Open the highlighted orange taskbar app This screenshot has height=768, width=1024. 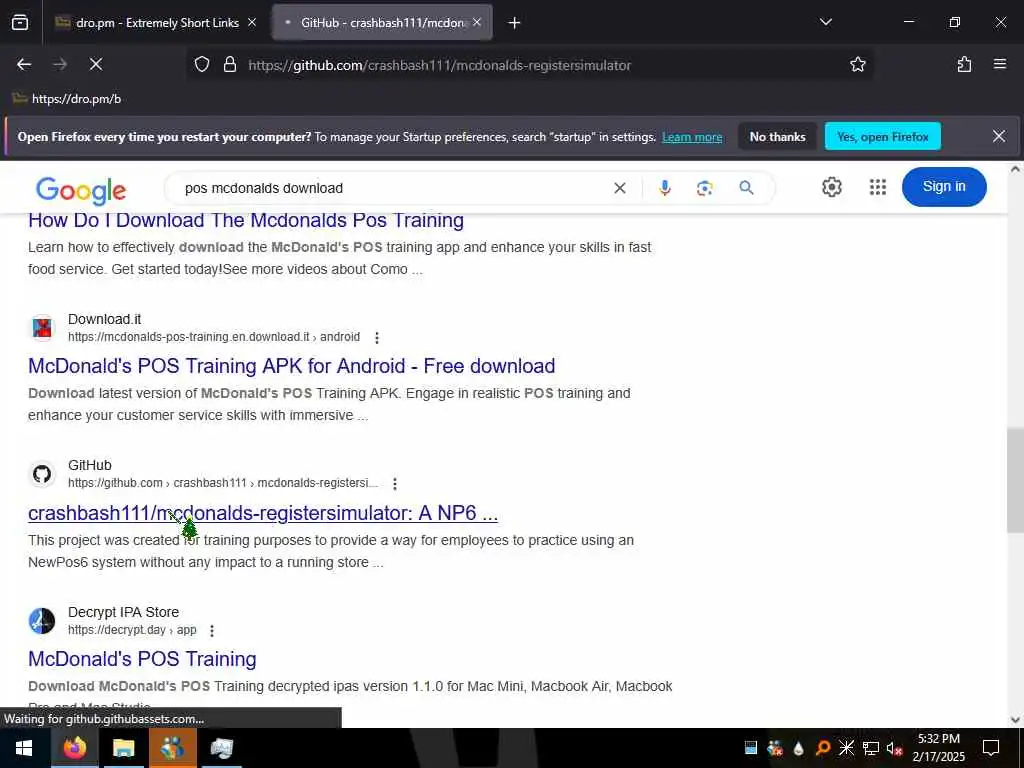click(172, 748)
